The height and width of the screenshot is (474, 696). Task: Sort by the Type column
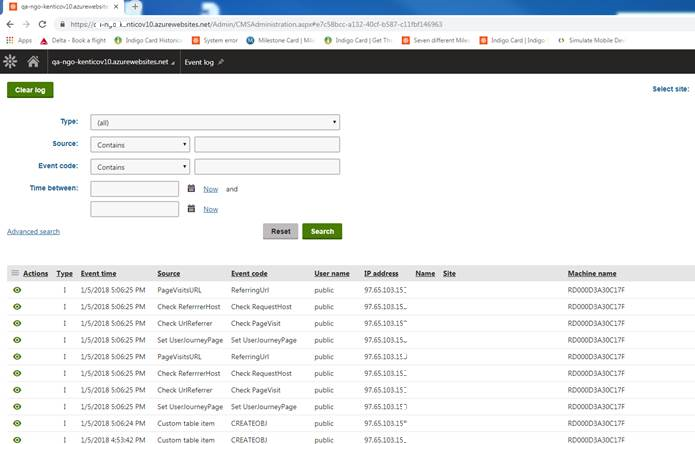tap(64, 273)
